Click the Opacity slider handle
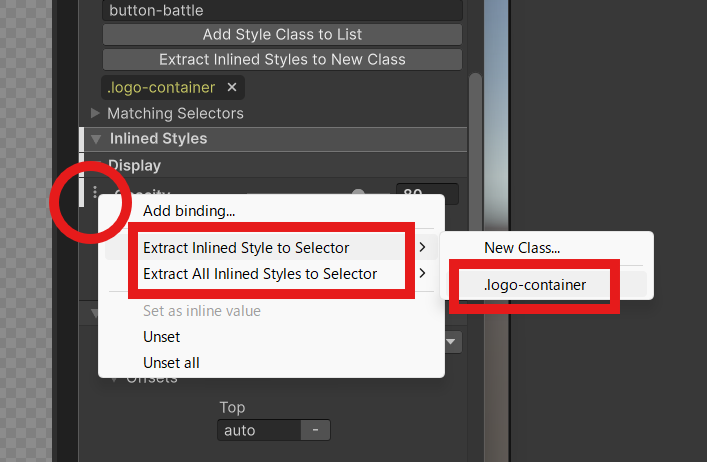Screen dimensions: 707x462 (x=357, y=194)
